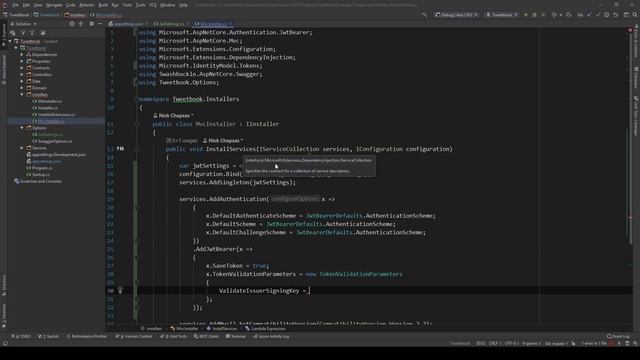Expand the Dependencies folder

pos(22,55)
